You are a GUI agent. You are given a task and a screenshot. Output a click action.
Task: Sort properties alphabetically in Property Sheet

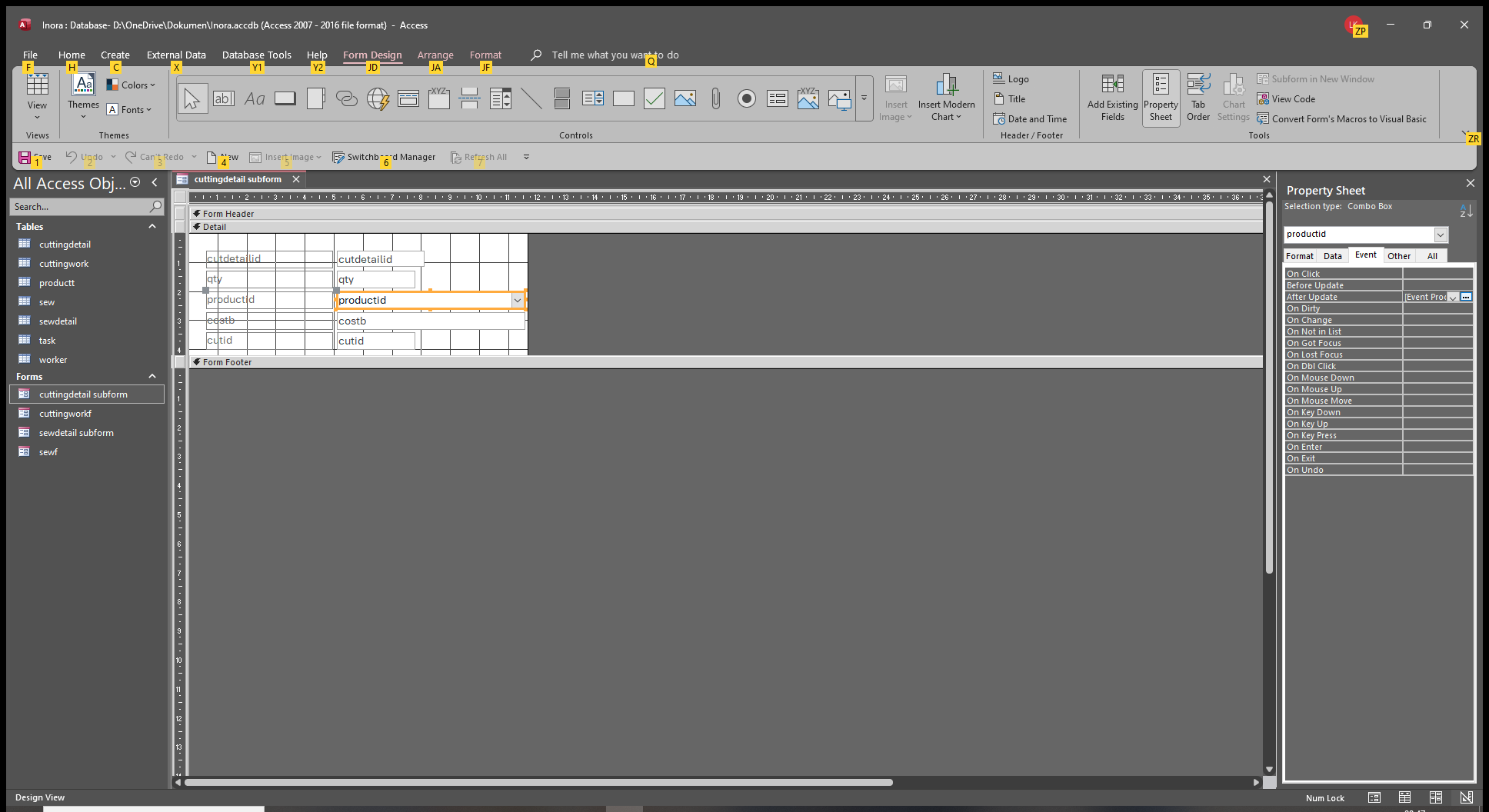[x=1466, y=211]
